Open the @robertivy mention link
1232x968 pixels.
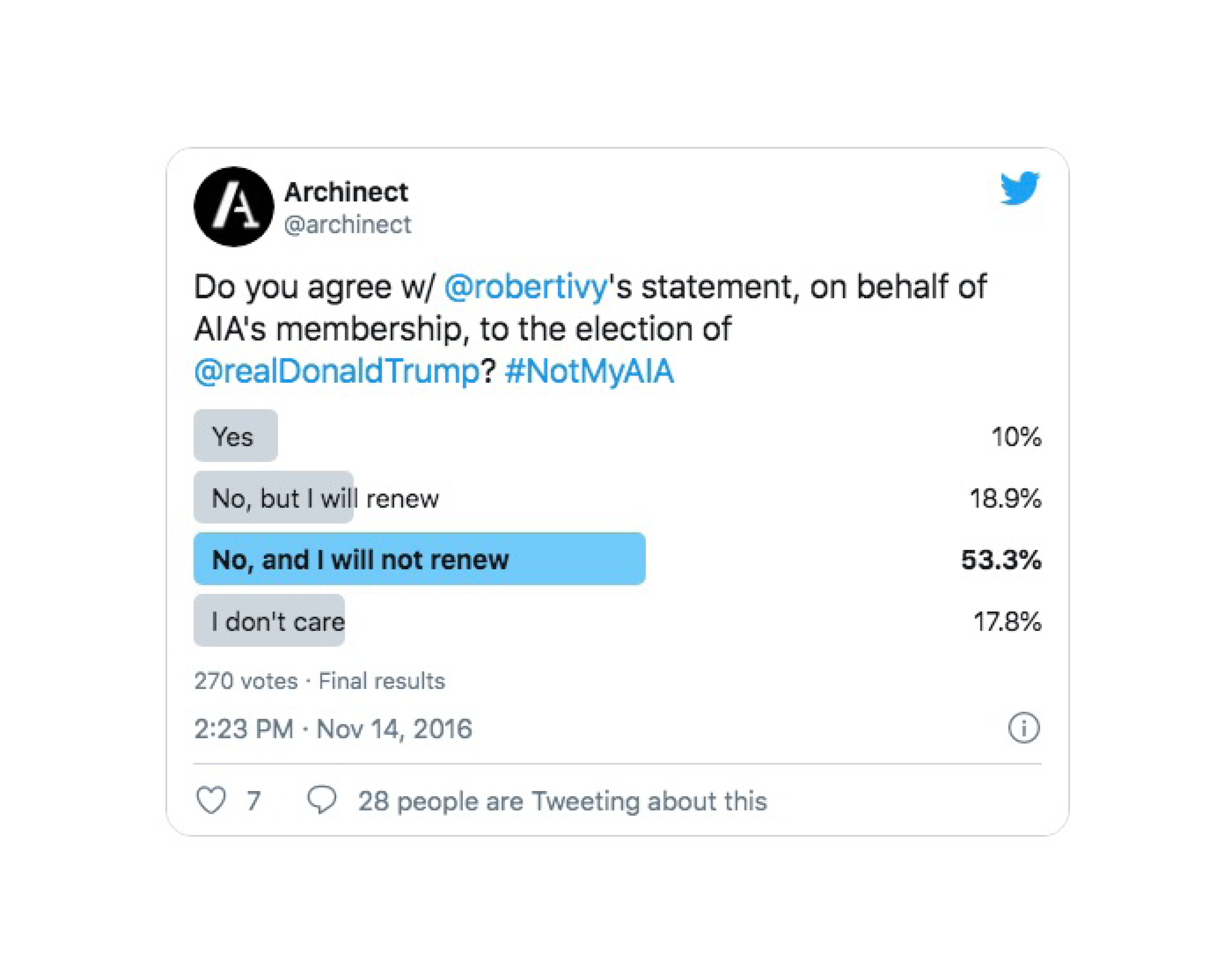[x=525, y=287]
